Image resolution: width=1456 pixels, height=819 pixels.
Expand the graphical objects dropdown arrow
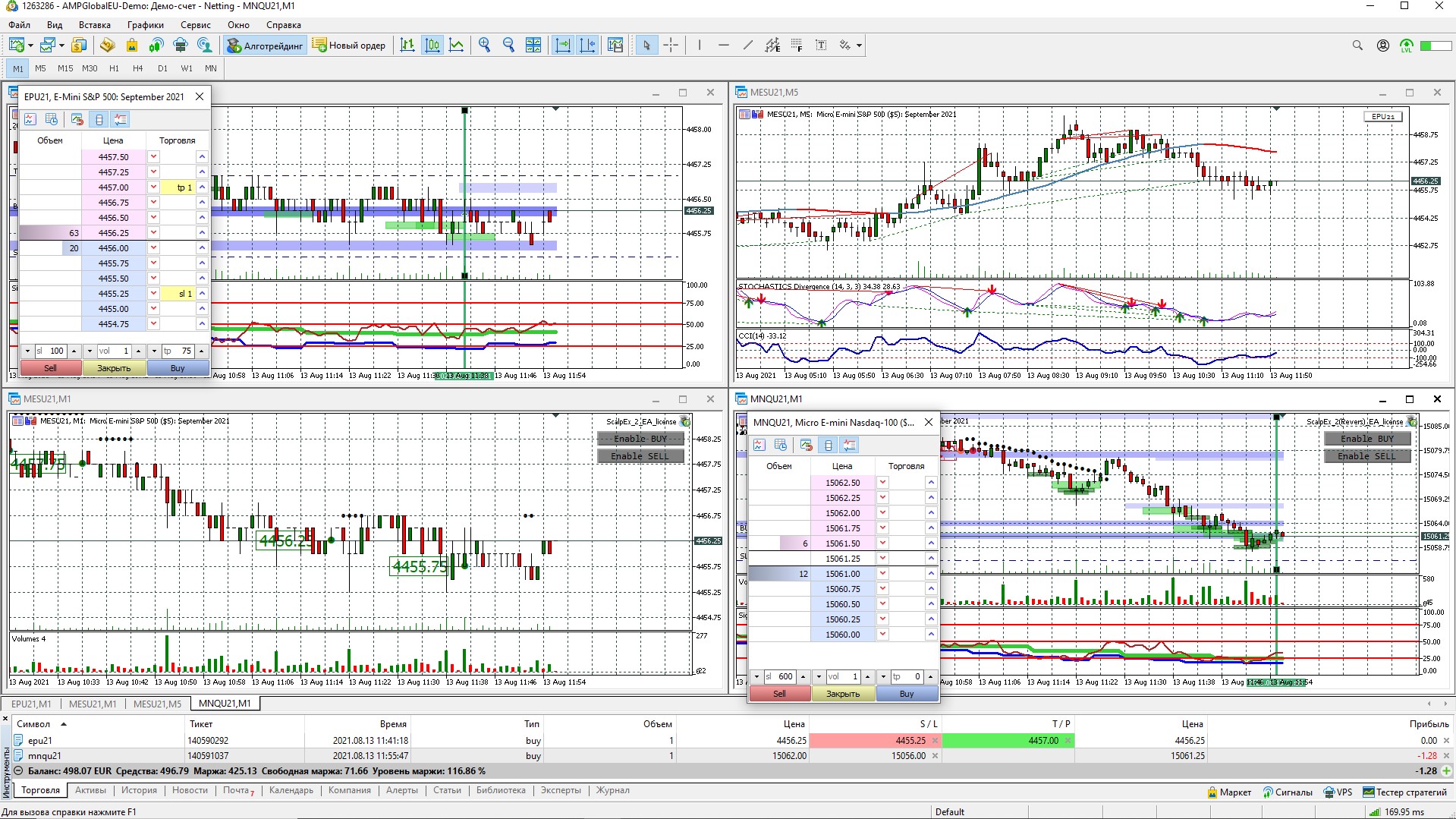(x=859, y=46)
